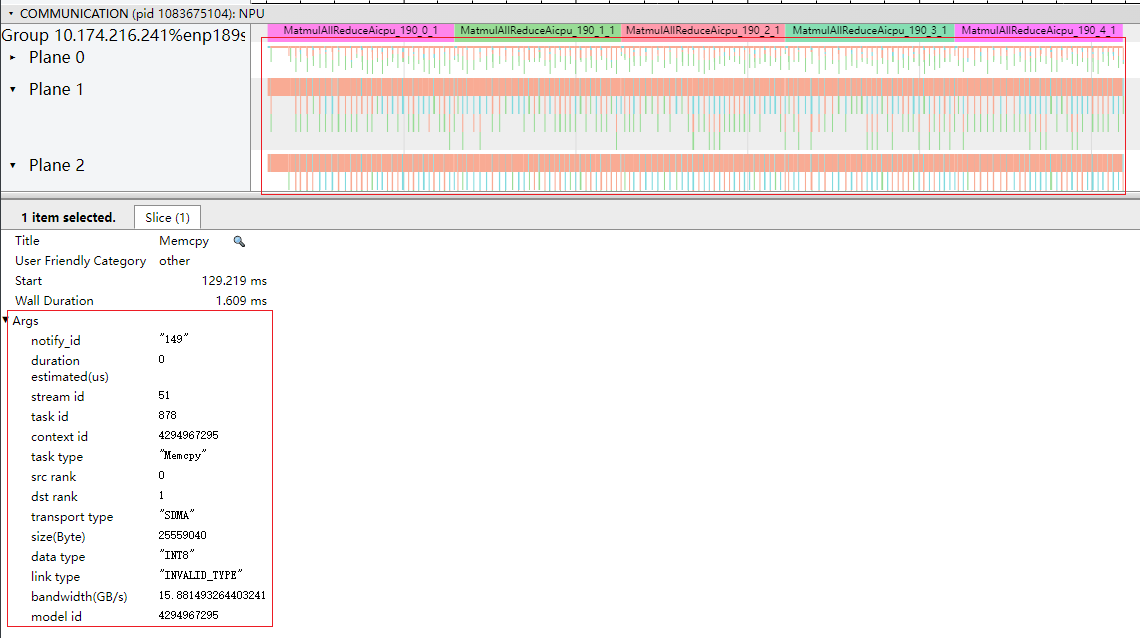Click the "1 item selected." label
This screenshot has height=638, width=1140.
(x=68, y=217)
